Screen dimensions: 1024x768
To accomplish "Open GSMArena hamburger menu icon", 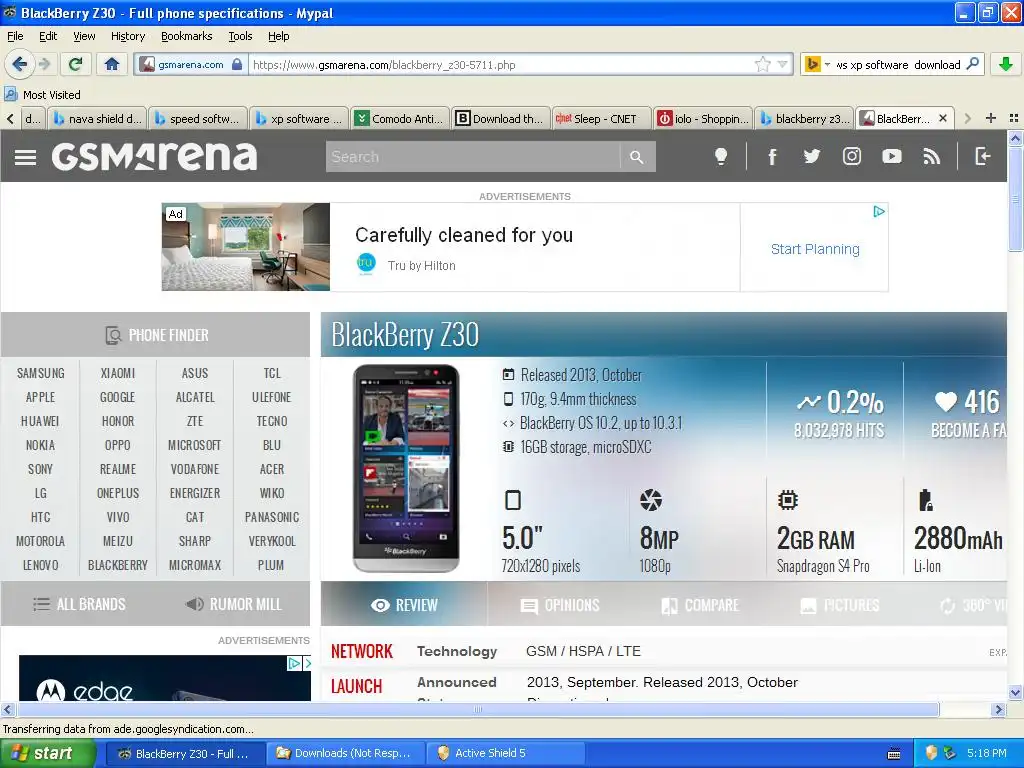I will coord(25,157).
